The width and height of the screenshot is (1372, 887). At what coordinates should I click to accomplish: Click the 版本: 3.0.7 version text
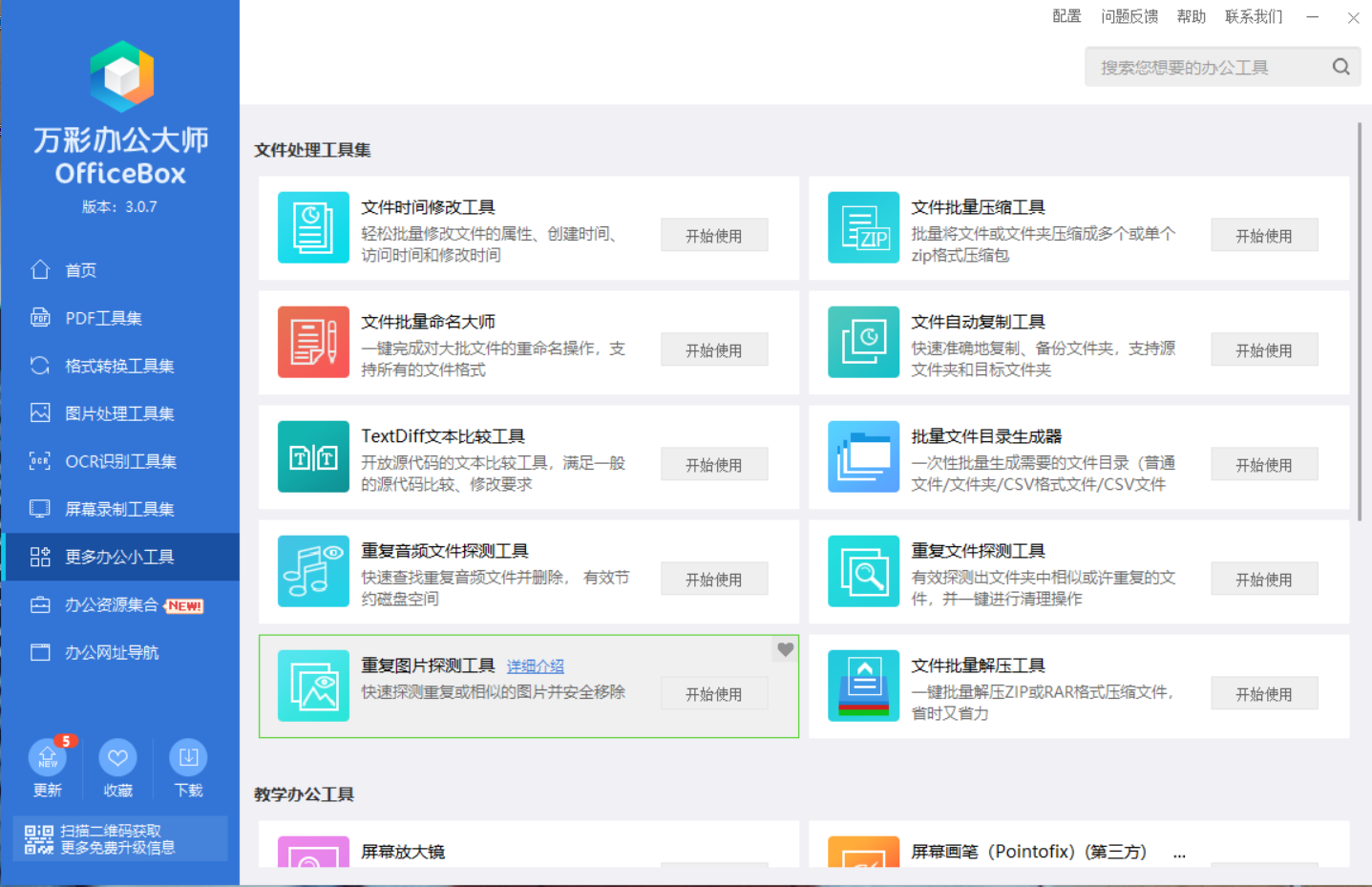119,206
